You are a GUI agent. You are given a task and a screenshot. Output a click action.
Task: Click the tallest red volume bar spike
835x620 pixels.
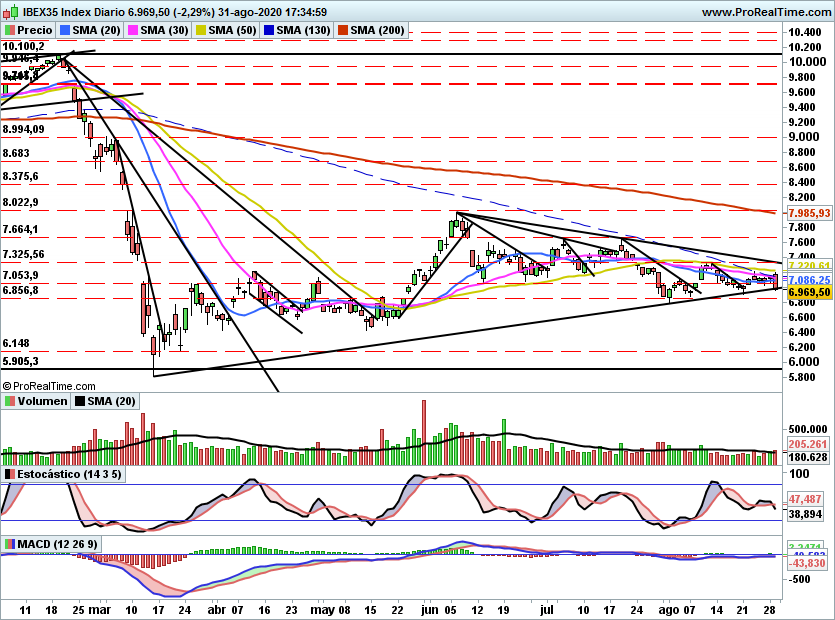[x=424, y=433]
